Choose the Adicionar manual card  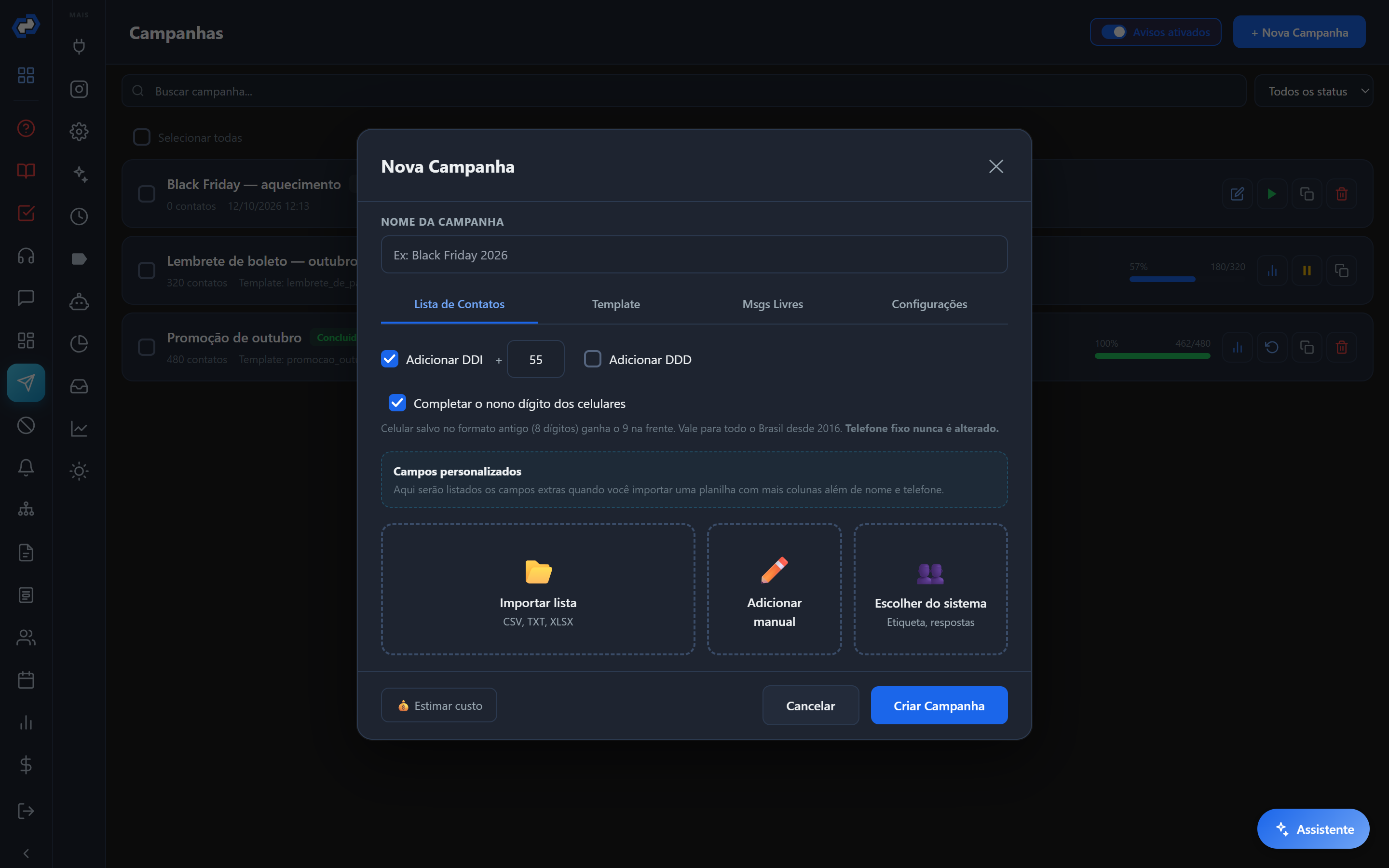(774, 589)
